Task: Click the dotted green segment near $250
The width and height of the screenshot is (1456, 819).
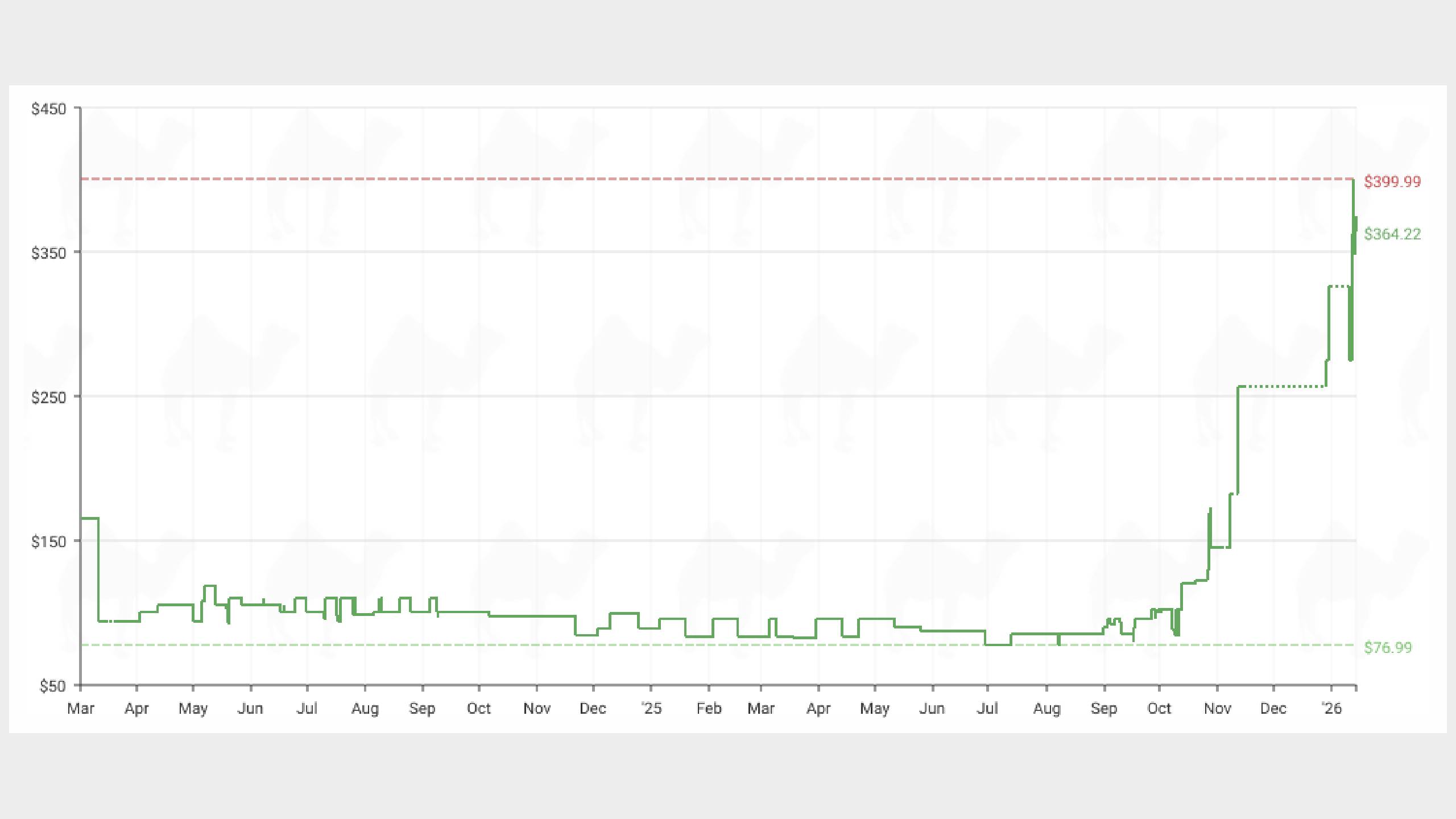Action: (1283, 386)
